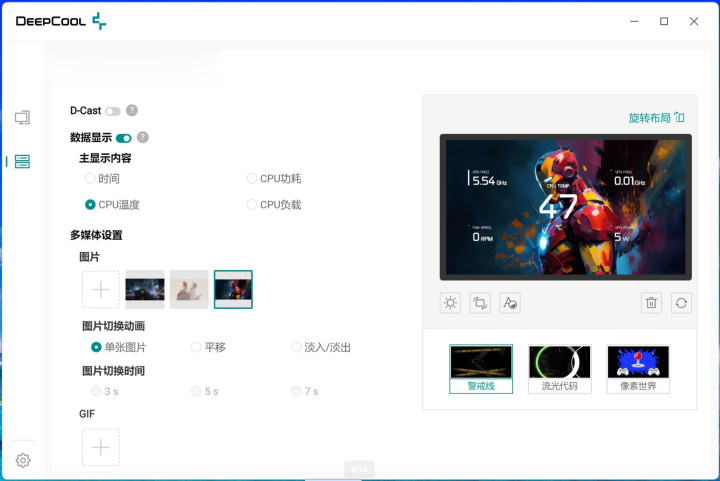The image size is (720, 481).
Task: Select CPU温度 radio option
Action: coord(112,205)
